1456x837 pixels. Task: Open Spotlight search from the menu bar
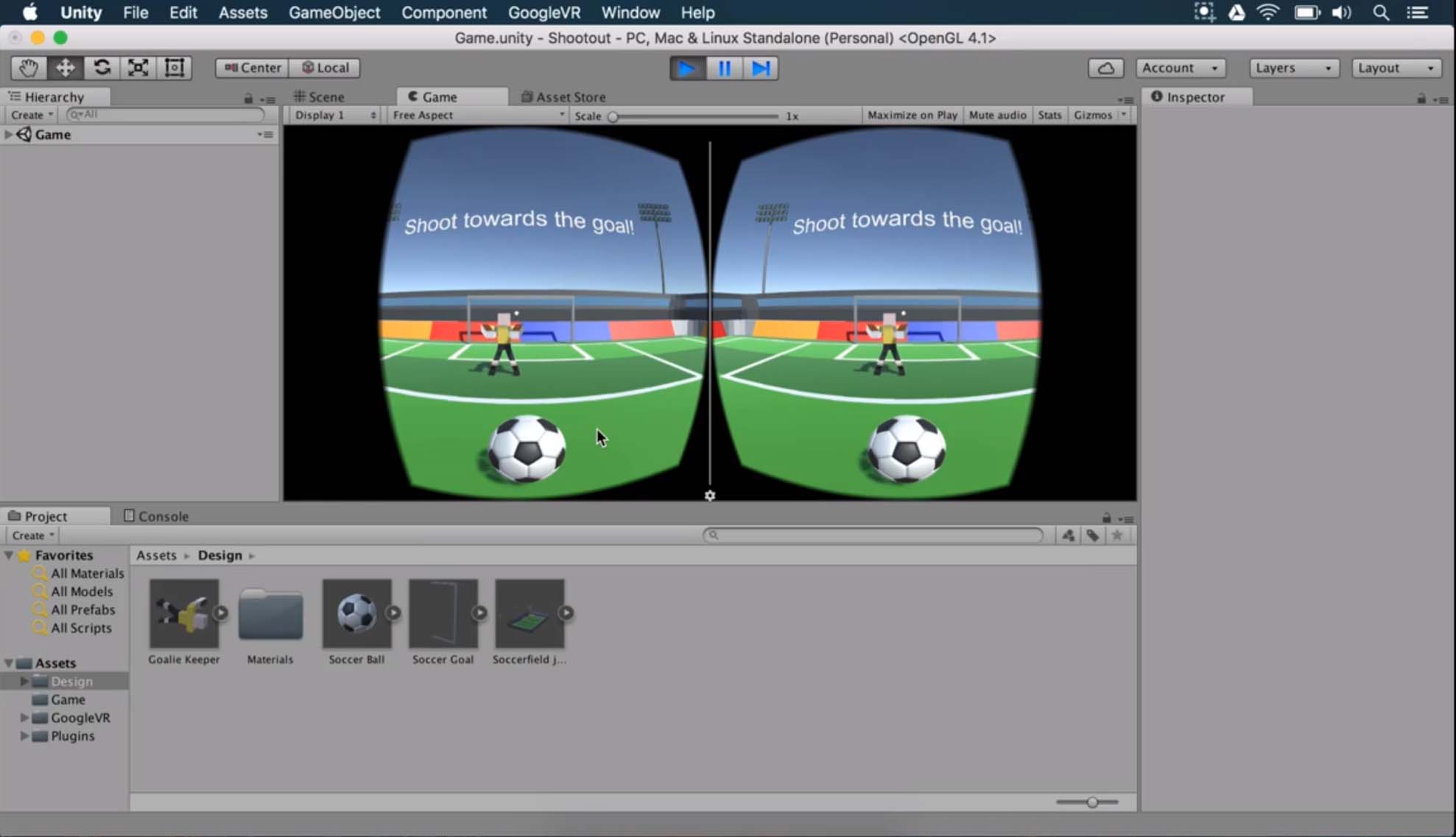coord(1381,13)
